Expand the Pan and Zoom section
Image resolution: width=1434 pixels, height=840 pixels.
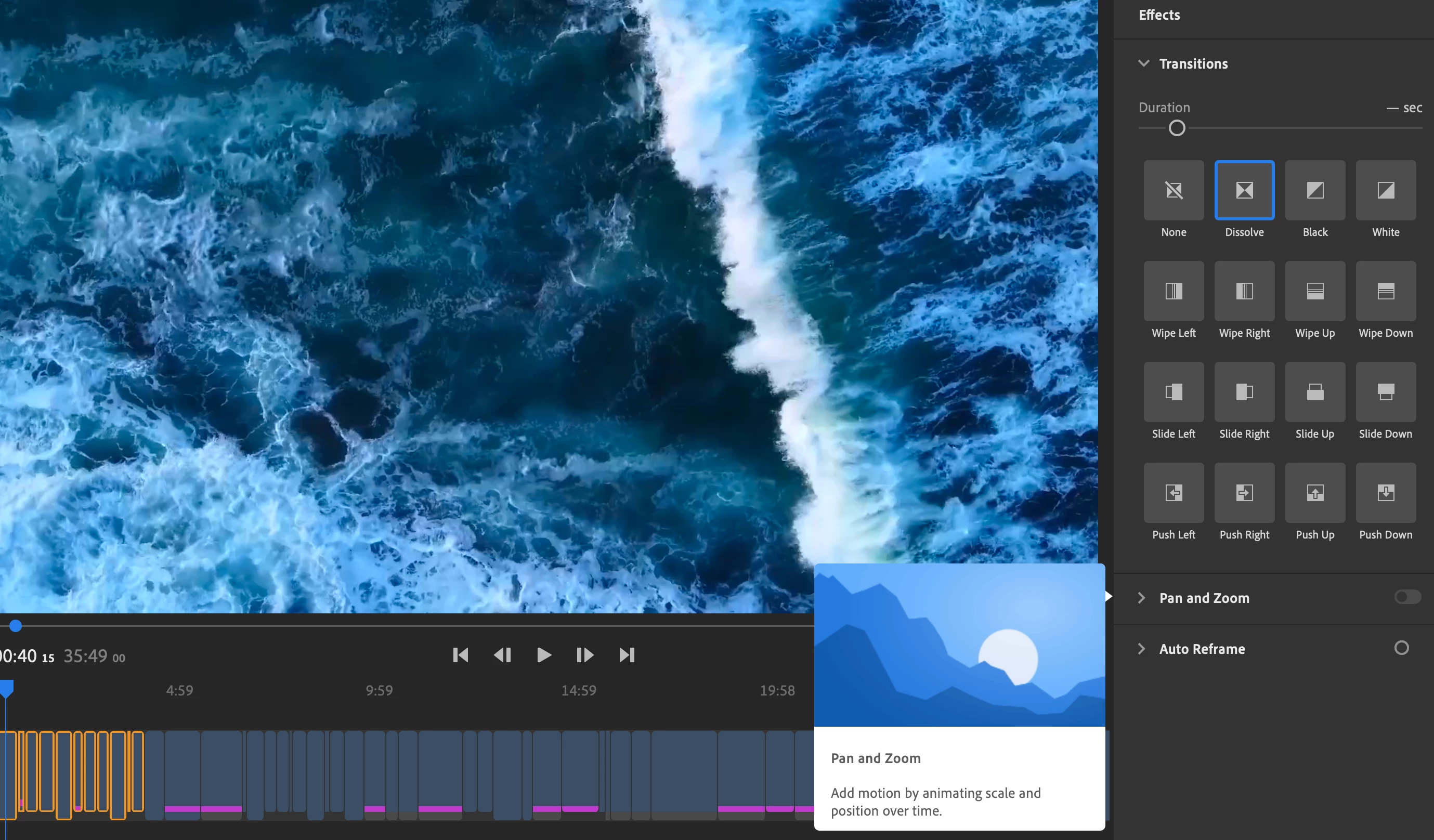tap(1141, 598)
